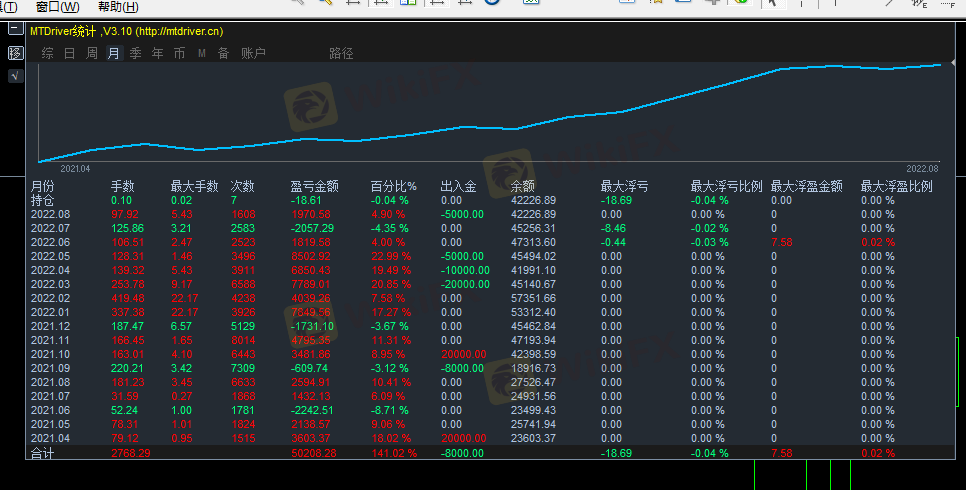
Task: Select the 月 monthly statistics tab
Action: (113, 53)
